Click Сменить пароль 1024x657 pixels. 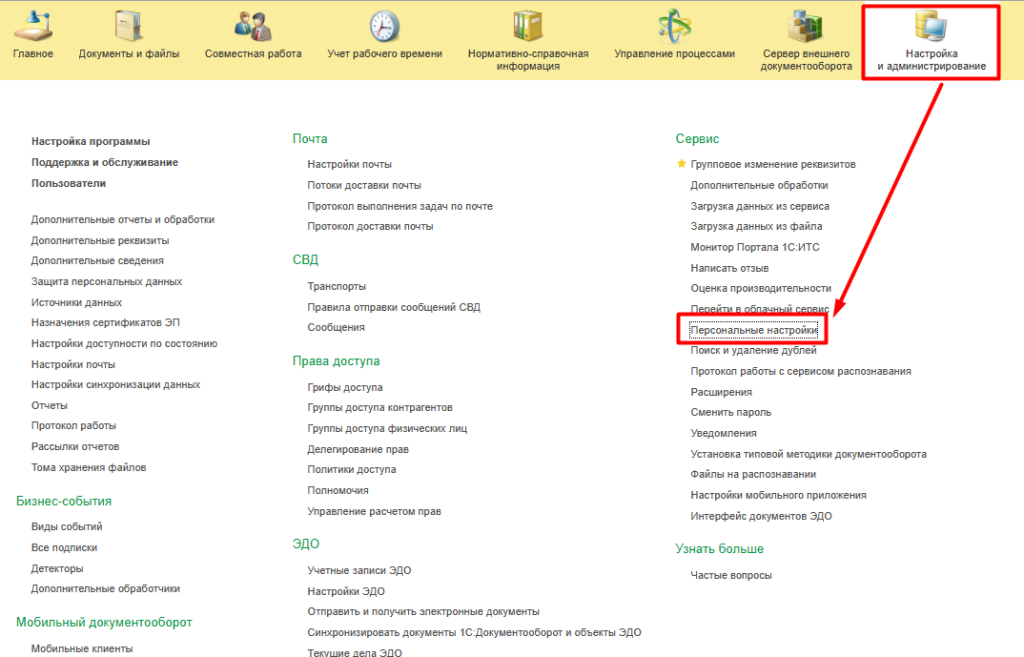pyautogui.click(x=731, y=412)
